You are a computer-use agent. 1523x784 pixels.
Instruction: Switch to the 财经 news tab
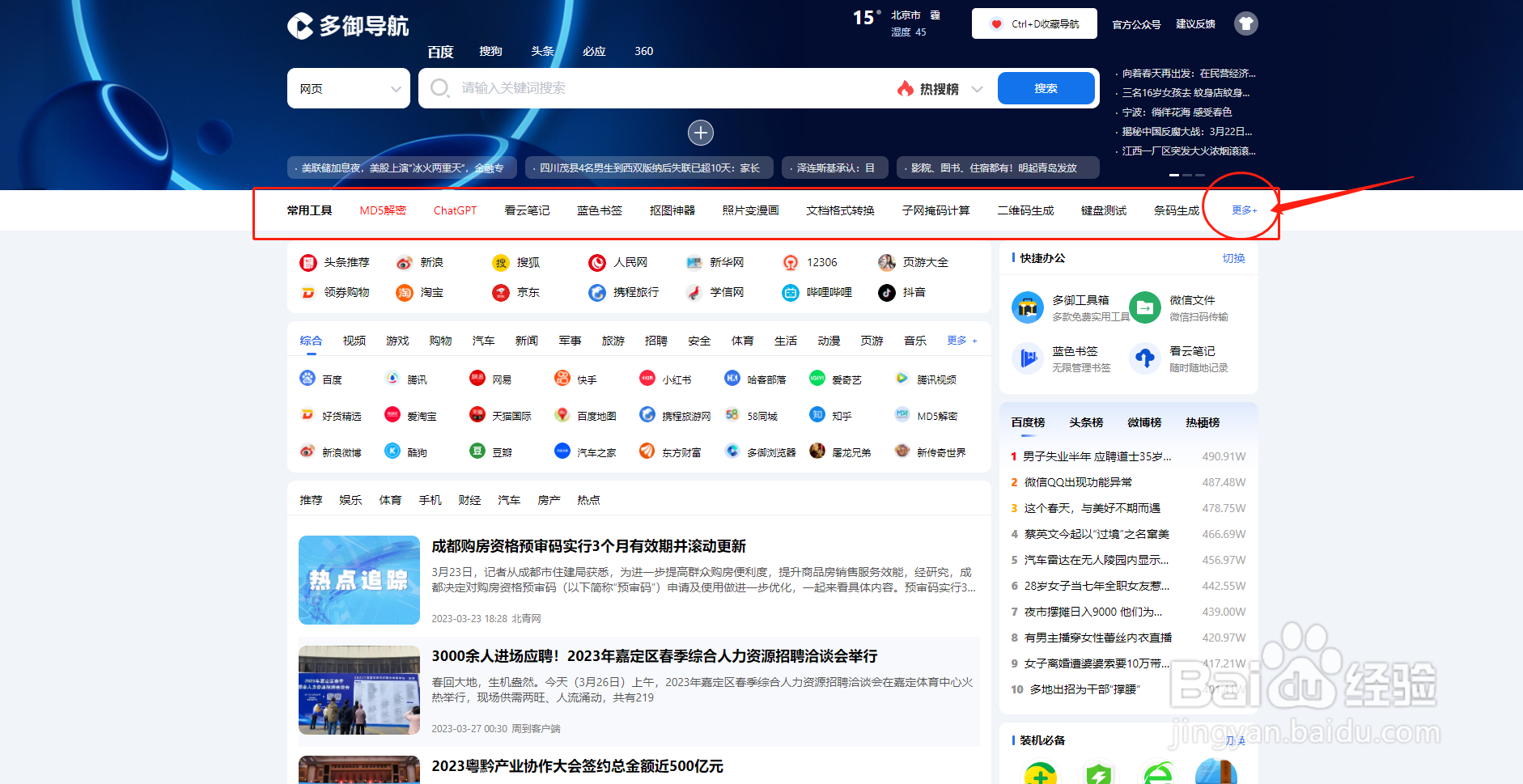(x=469, y=500)
